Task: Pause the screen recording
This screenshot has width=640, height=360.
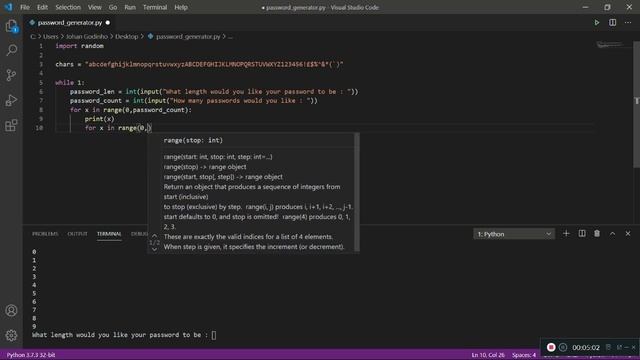Action: (x=563, y=347)
